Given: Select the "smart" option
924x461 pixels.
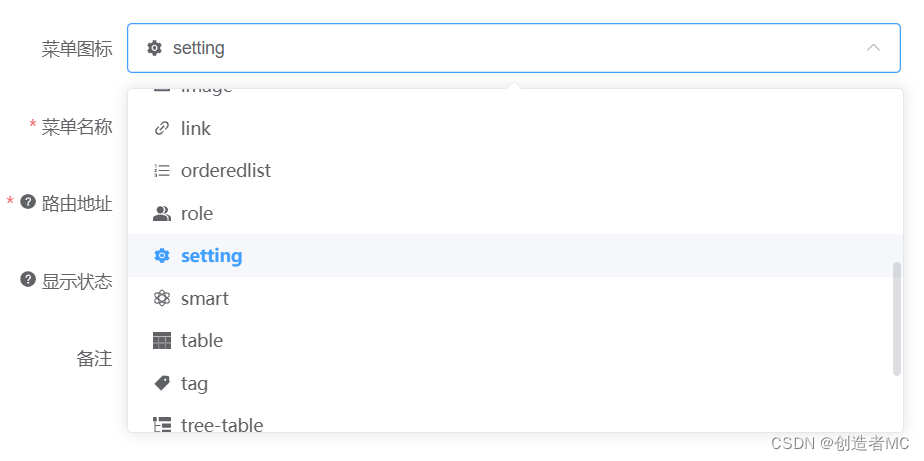Looking at the screenshot, I should (x=205, y=299).
